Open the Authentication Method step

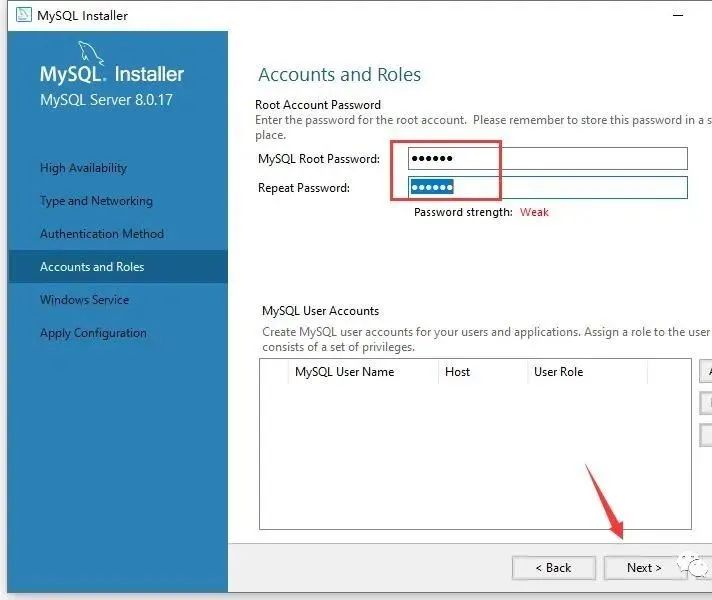click(102, 234)
